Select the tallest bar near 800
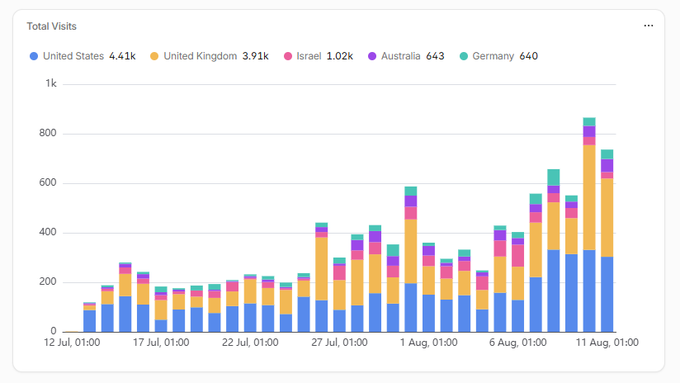This screenshot has width=680, height=383. (x=589, y=225)
